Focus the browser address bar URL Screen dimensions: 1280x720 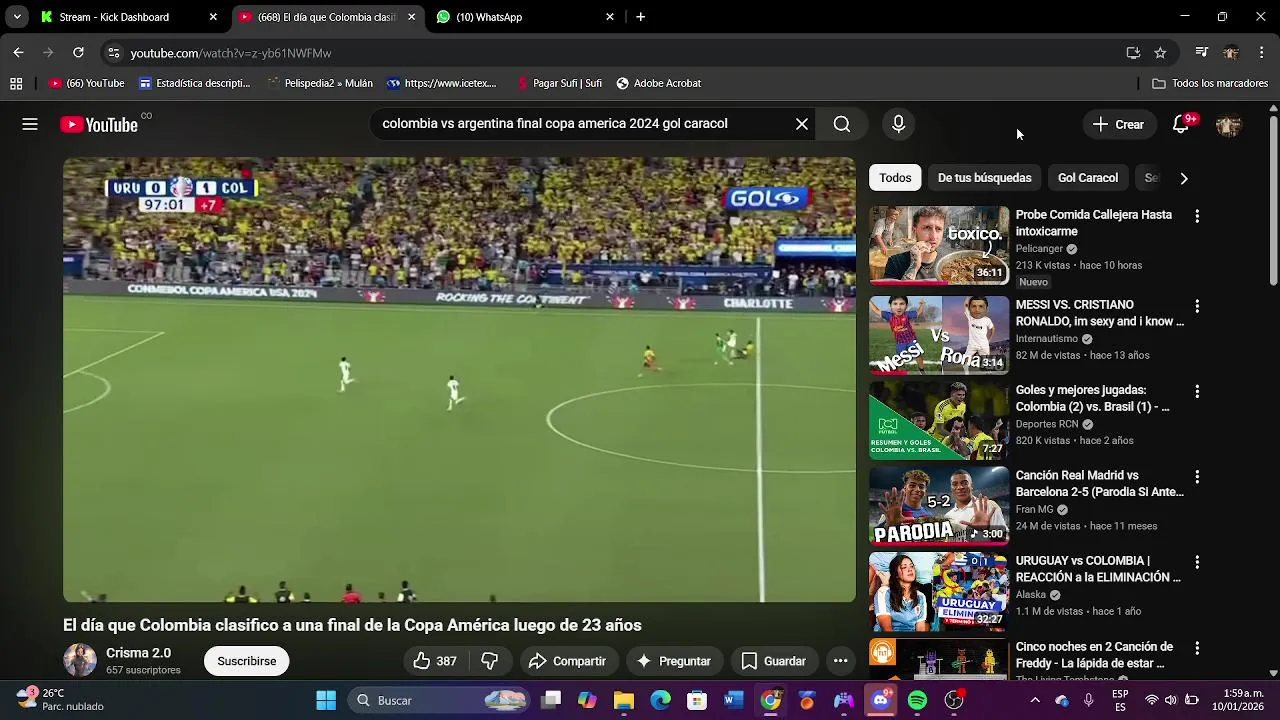click(230, 53)
